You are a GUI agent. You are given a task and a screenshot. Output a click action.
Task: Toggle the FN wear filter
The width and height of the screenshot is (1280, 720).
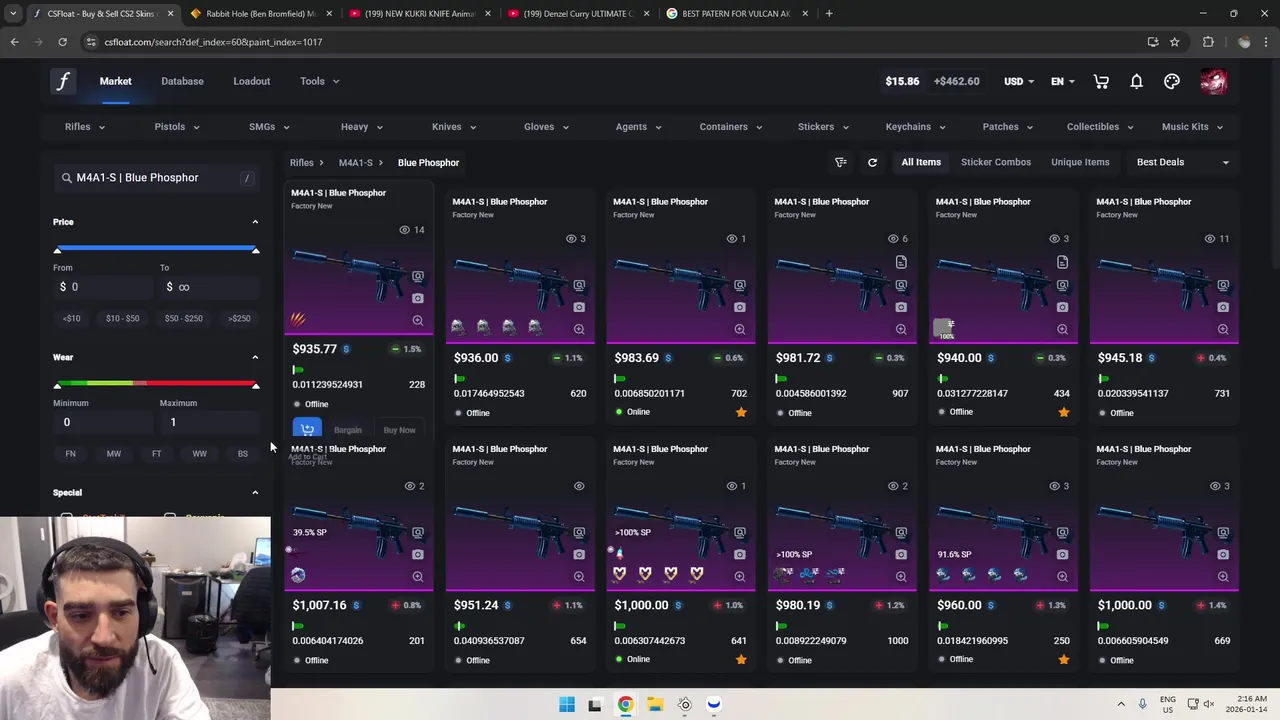click(70, 454)
